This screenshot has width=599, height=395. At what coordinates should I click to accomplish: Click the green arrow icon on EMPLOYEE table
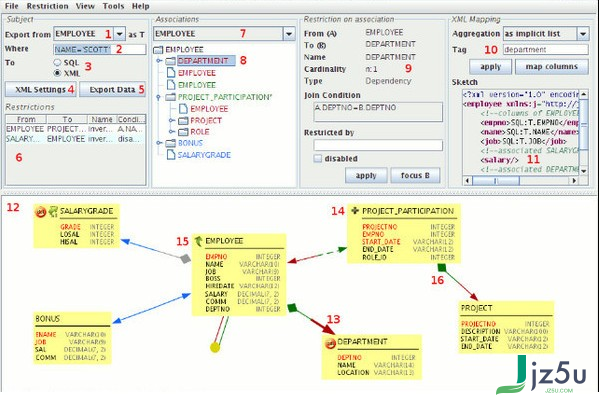point(198,241)
